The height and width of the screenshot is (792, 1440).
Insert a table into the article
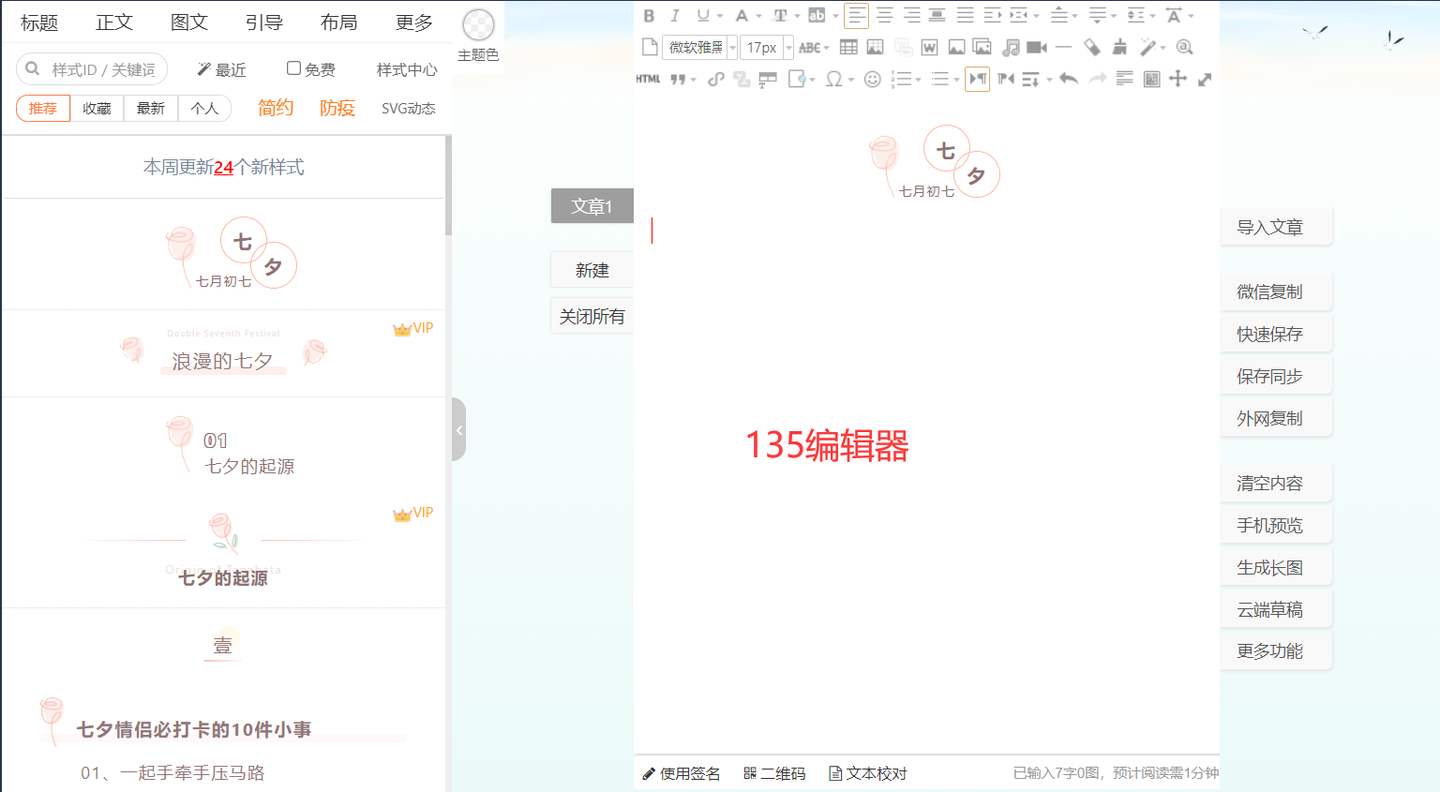[x=849, y=47]
